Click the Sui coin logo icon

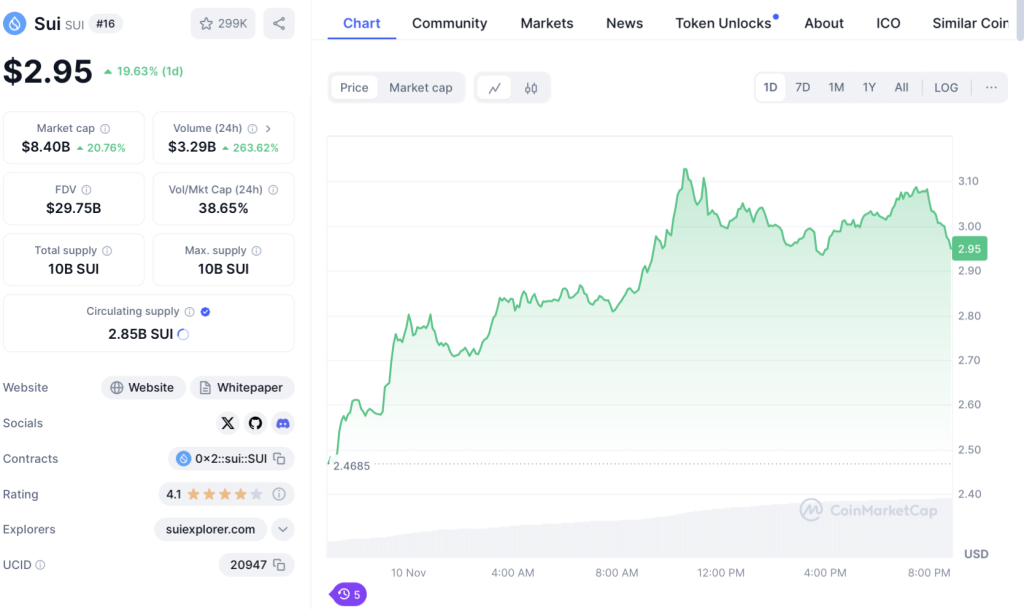(x=14, y=23)
